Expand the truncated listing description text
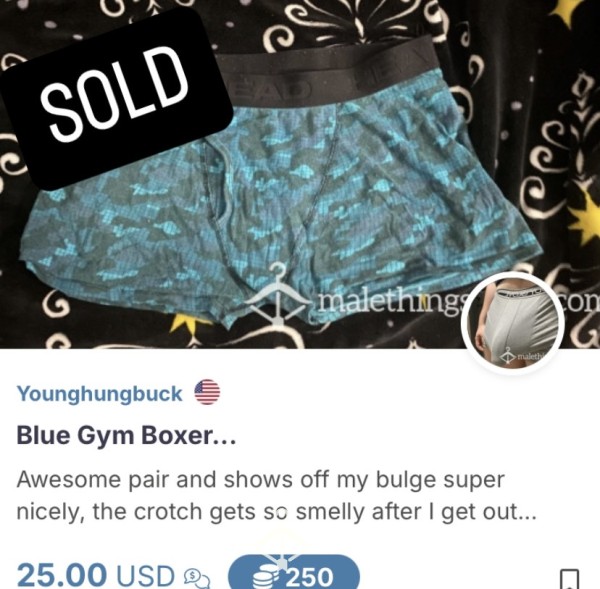 (x=276, y=496)
